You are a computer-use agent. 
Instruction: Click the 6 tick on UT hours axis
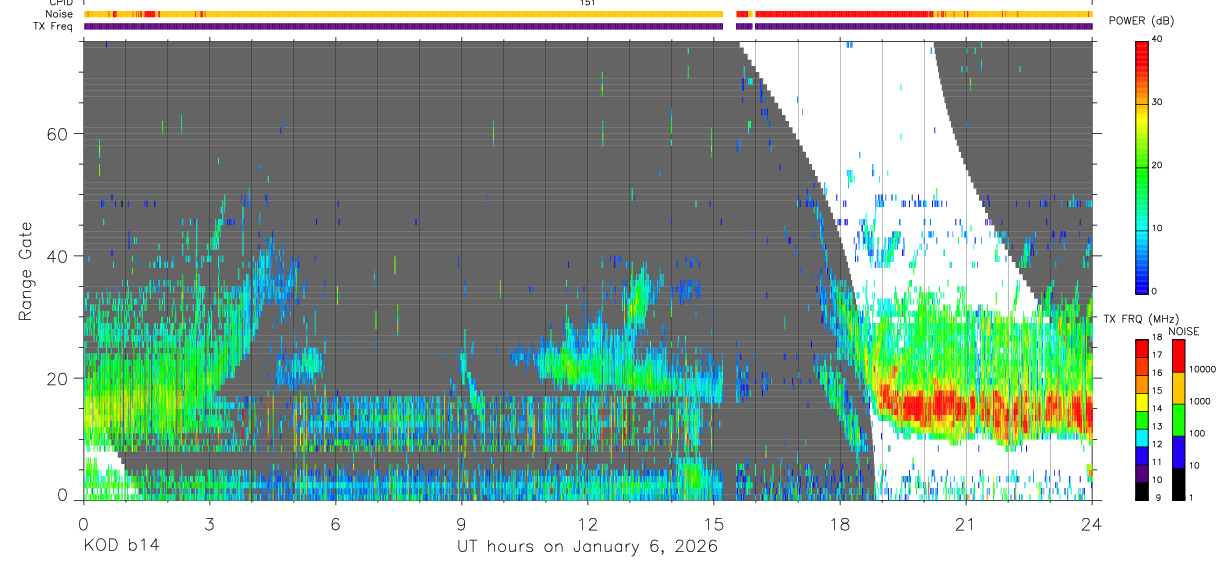click(335, 522)
